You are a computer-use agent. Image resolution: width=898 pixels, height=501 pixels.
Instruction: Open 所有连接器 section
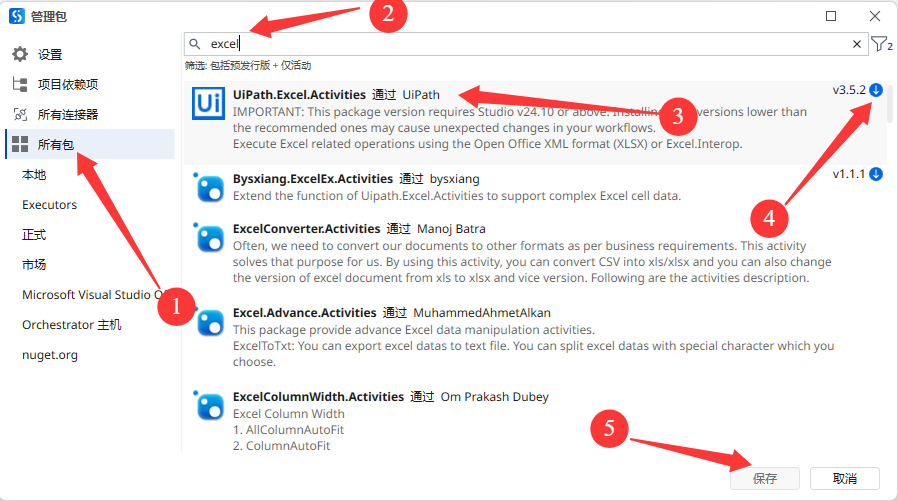tap(68, 115)
